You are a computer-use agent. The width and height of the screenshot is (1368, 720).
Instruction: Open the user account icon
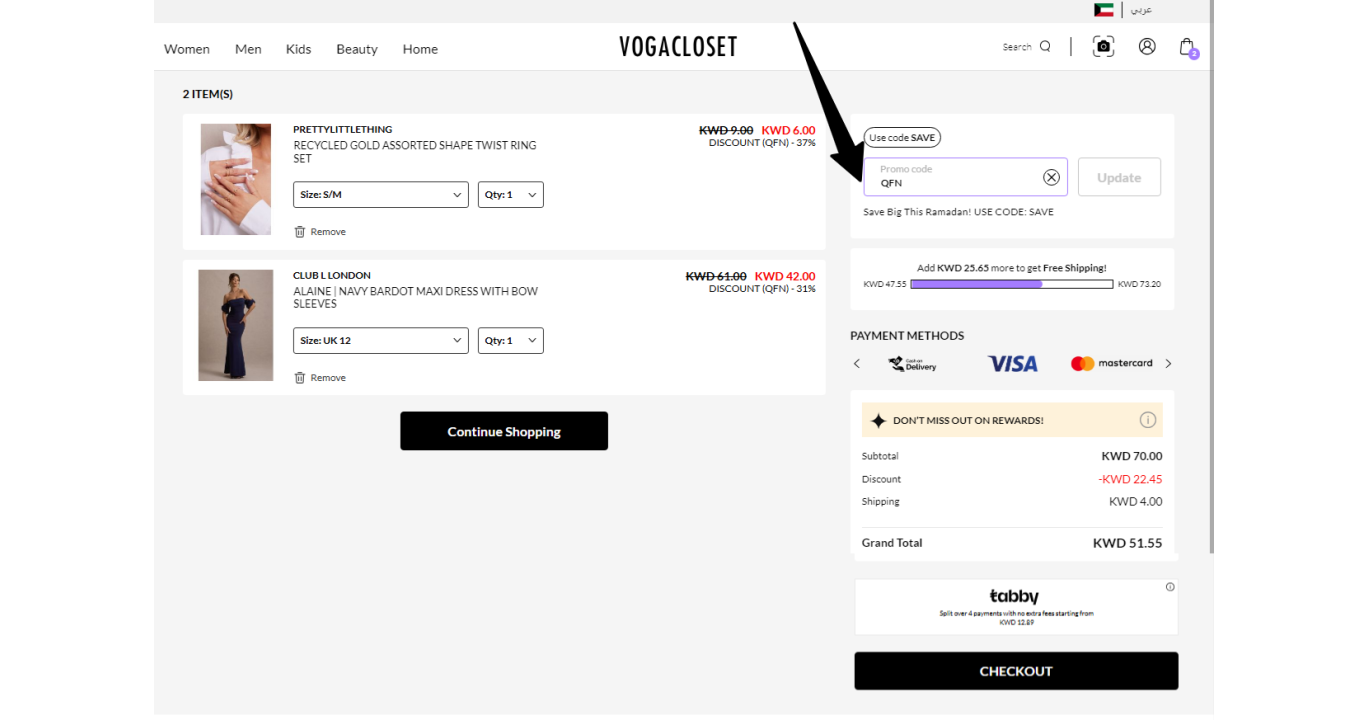click(1147, 46)
